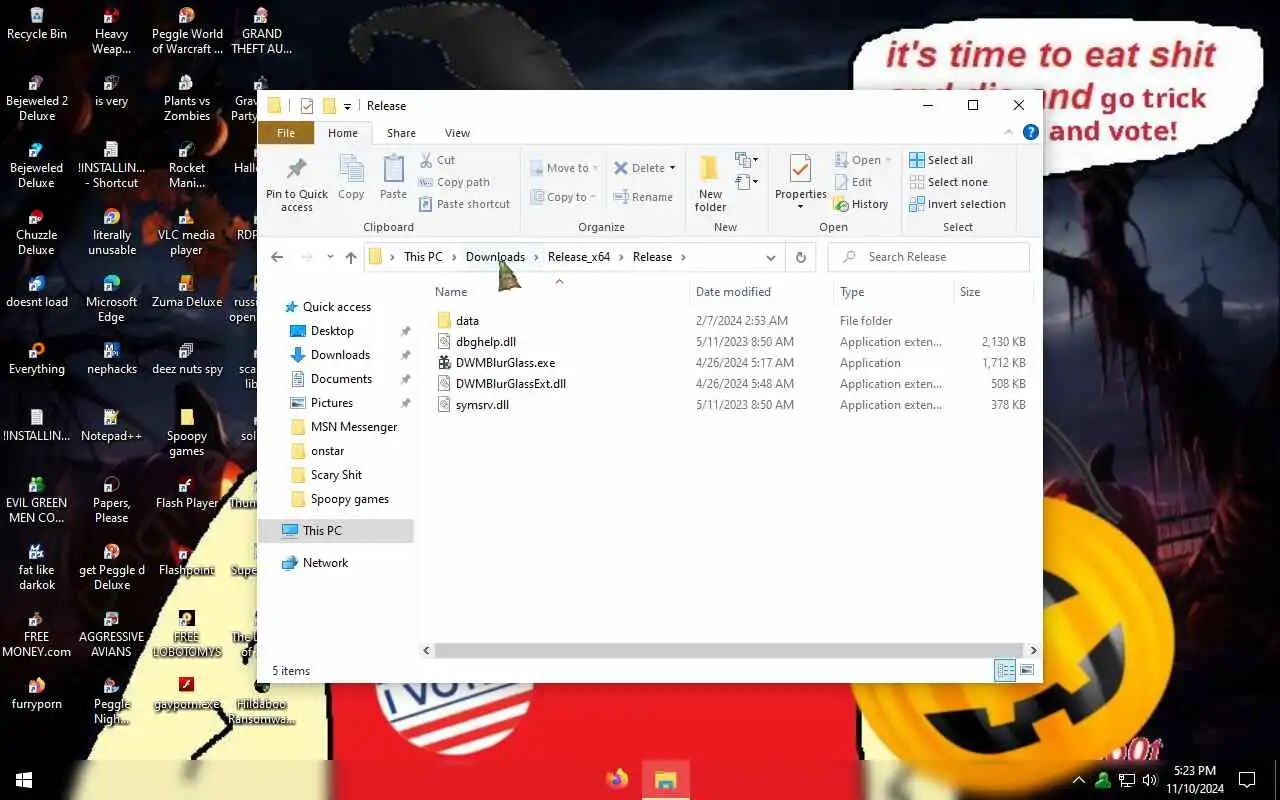
Task: Select Documents in navigation pane
Action: click(x=341, y=379)
